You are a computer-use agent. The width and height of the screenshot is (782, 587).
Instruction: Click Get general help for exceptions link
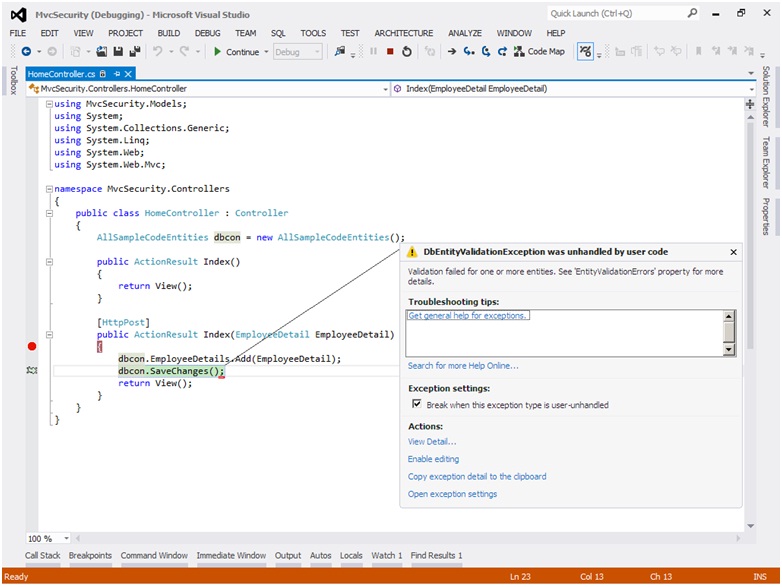[467, 315]
